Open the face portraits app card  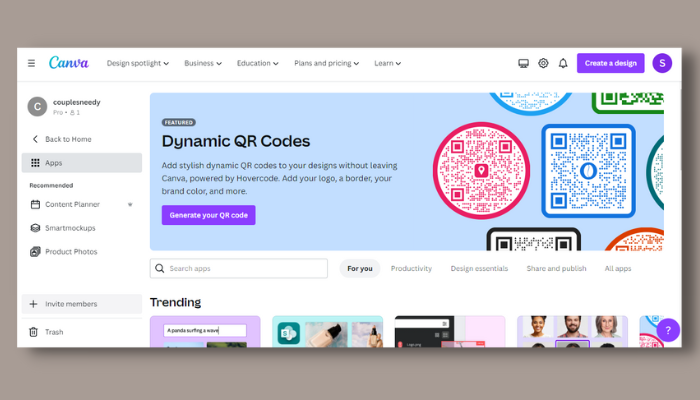coord(572,332)
